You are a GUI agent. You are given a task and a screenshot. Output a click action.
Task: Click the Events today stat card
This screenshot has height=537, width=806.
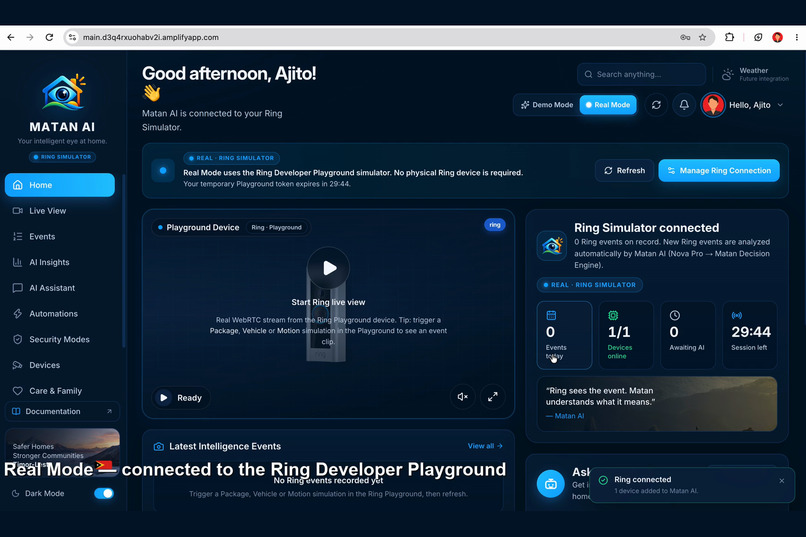click(x=564, y=335)
